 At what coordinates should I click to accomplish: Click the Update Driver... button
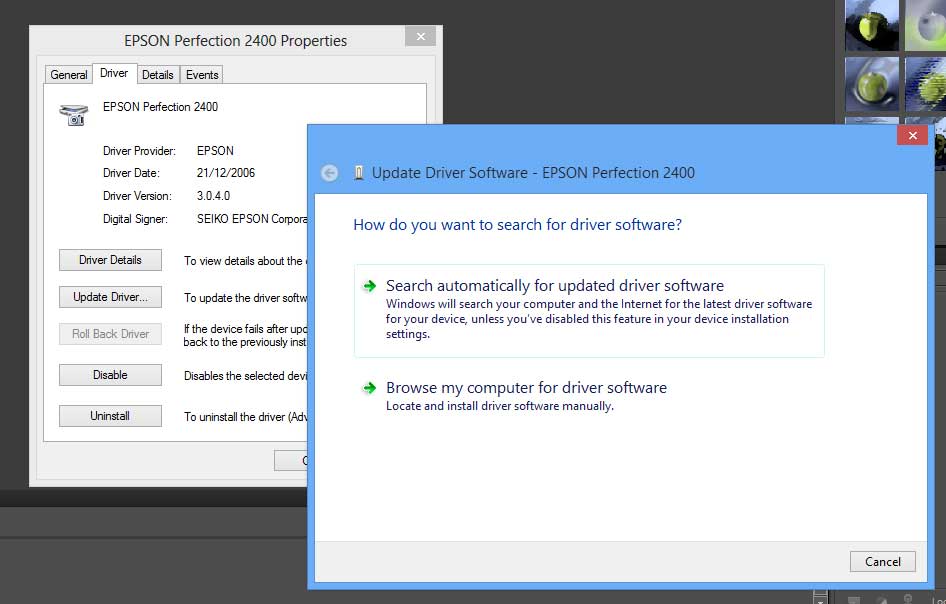click(110, 297)
